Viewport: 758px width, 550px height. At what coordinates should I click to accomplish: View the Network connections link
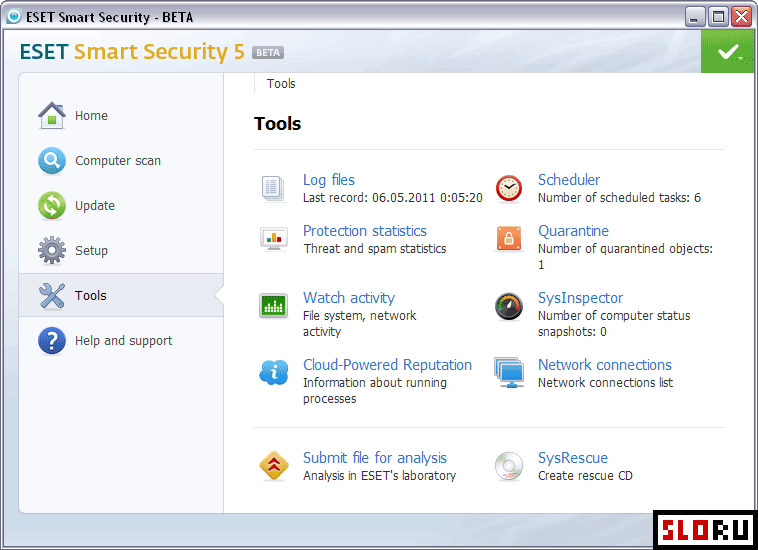(x=605, y=365)
